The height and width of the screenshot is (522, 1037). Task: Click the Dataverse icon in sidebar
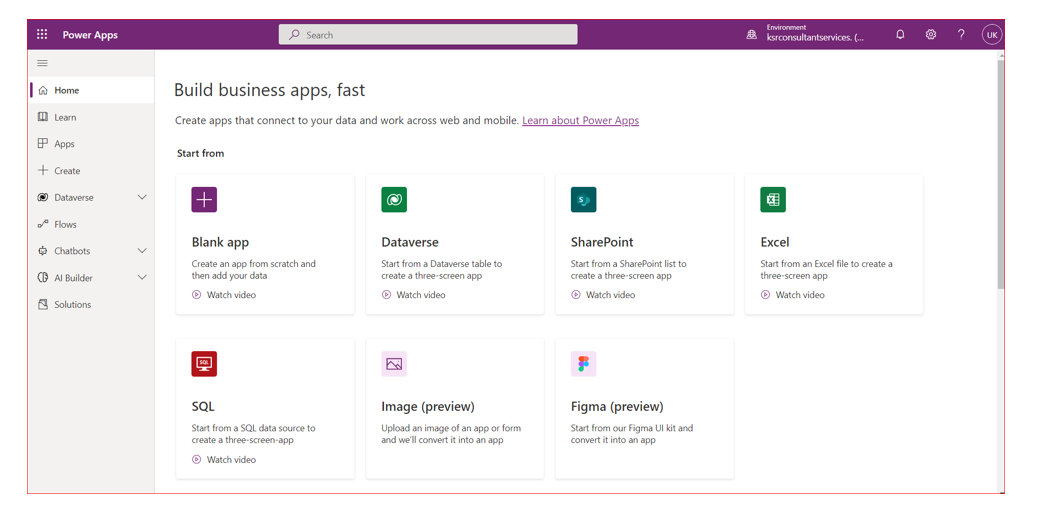tap(43, 197)
